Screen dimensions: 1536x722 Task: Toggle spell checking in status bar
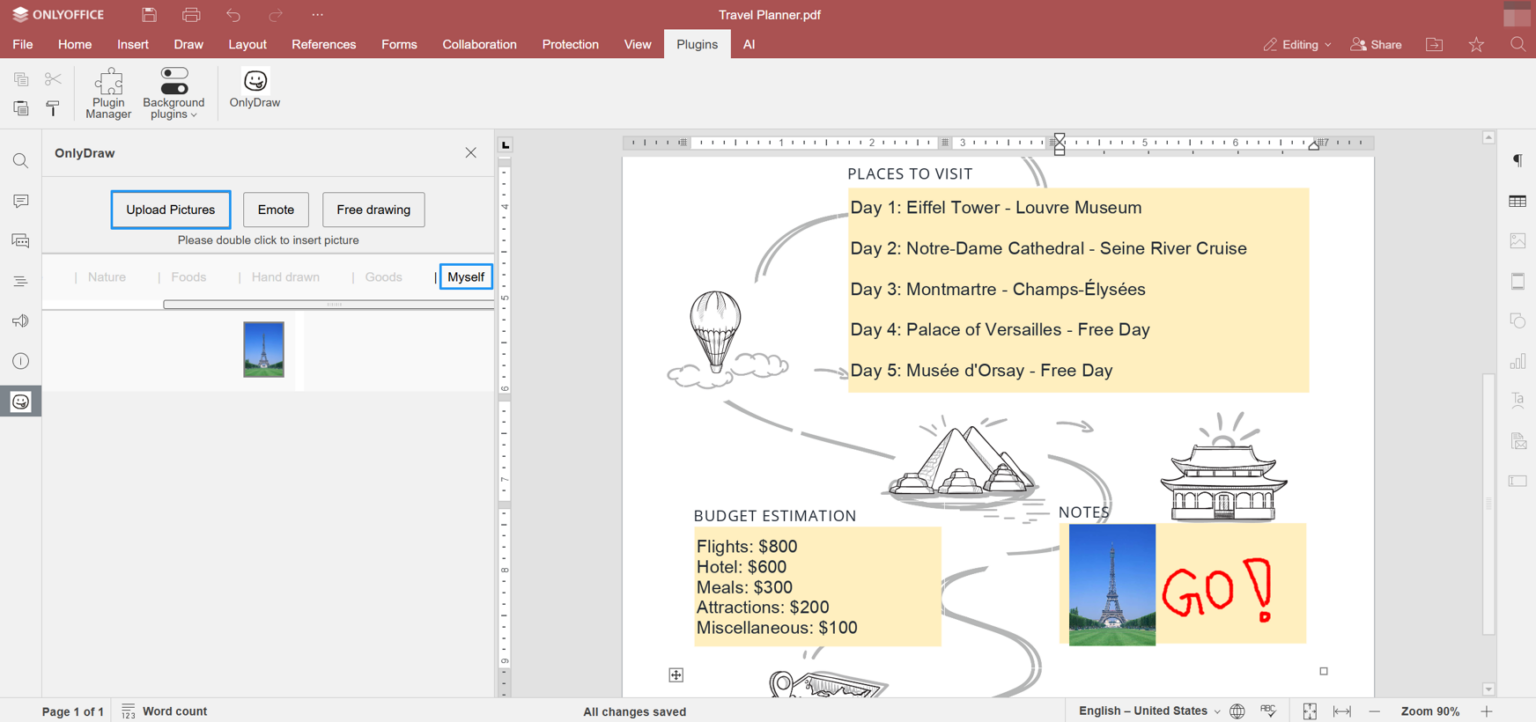pos(1268,711)
